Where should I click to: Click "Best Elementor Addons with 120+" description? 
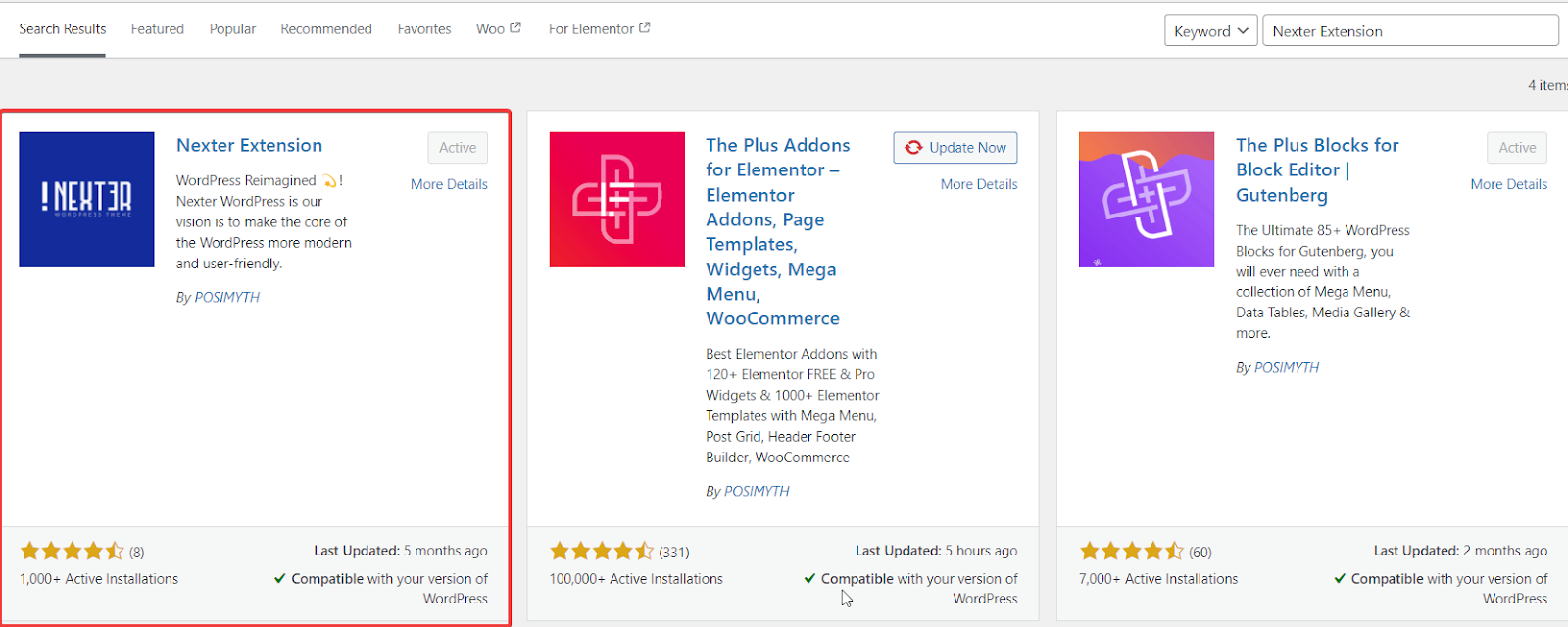point(793,406)
